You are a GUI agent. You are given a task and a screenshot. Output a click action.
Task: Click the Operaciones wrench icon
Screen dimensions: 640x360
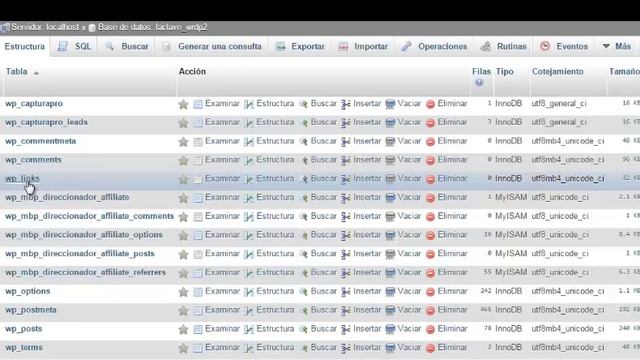pos(406,47)
